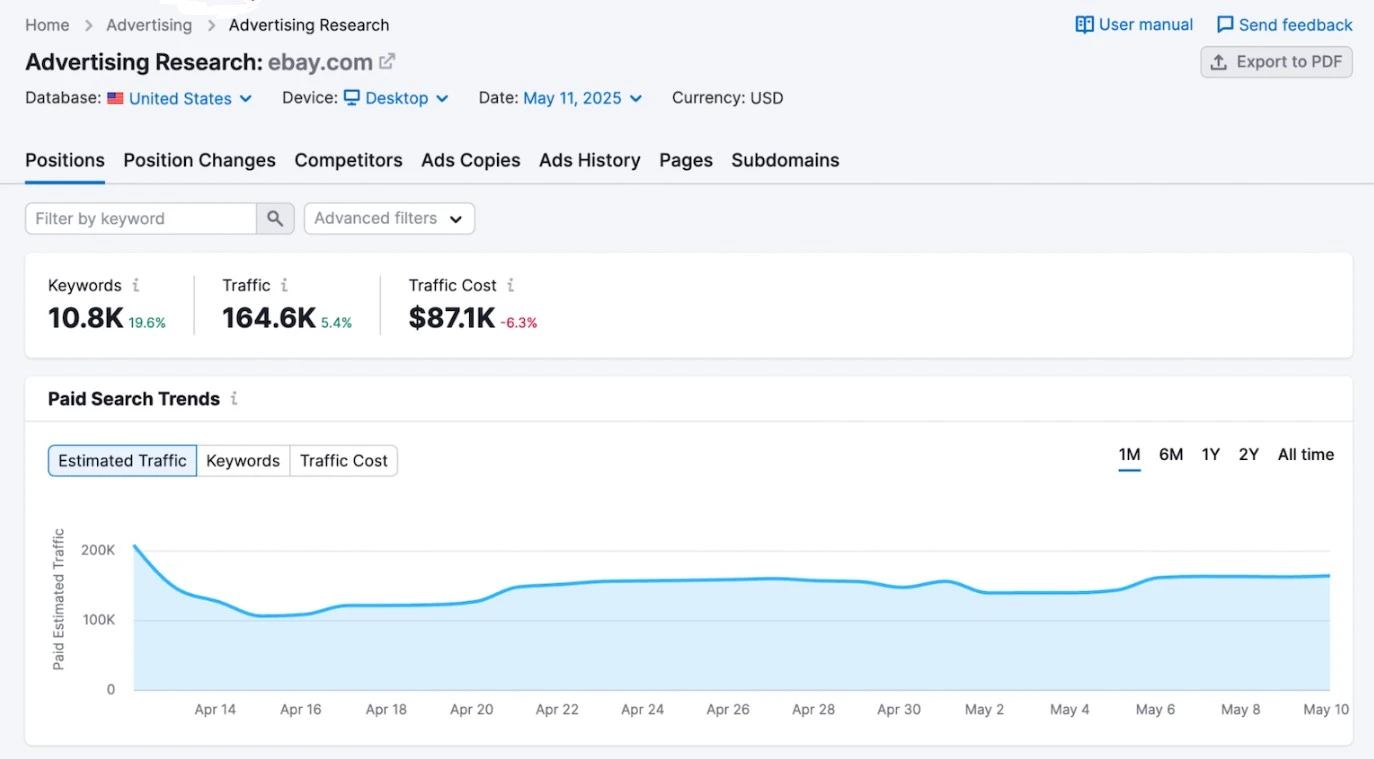This screenshot has width=1374, height=759.
Task: Select the Keywords chart toggle
Action: [x=243, y=461]
